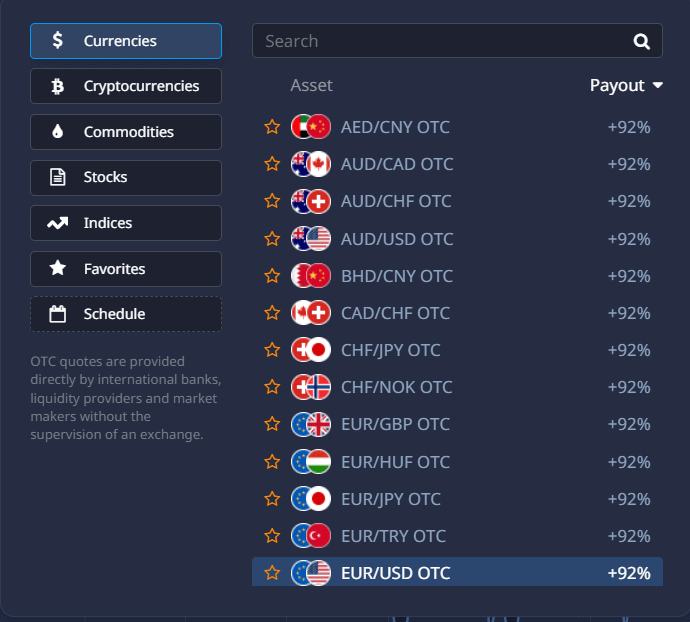
Task: Toggle favorite star for AED/CNY OTC
Action: (272, 127)
